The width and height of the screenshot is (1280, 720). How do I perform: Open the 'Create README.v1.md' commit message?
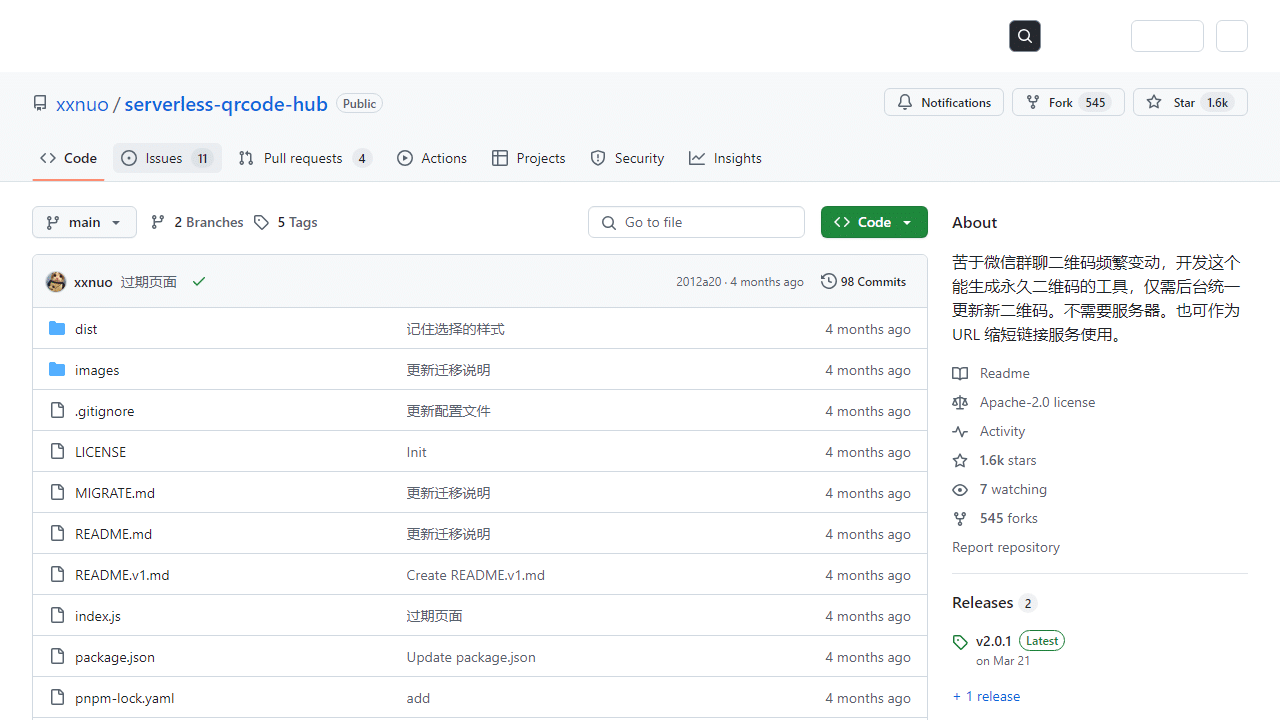[x=476, y=575]
